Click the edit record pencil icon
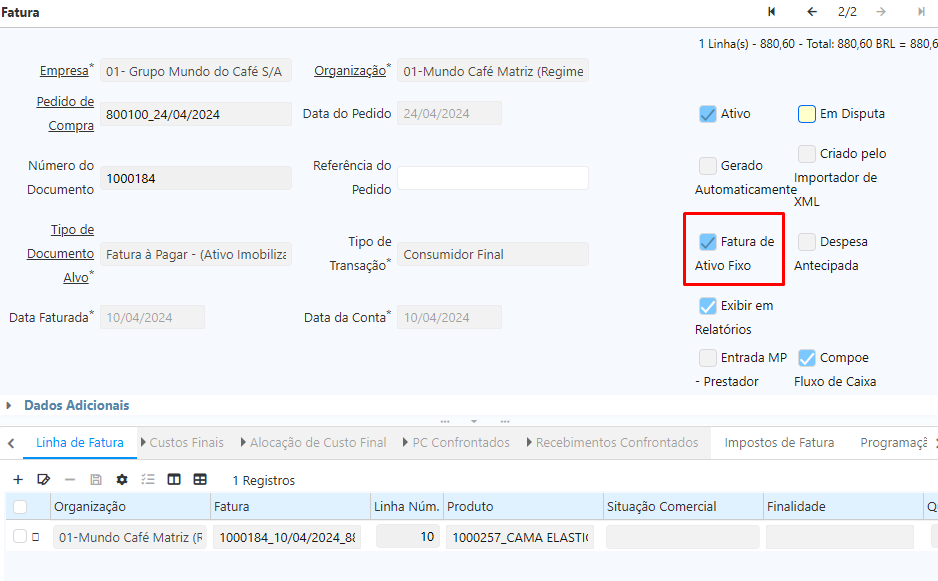The height and width of the screenshot is (581, 938). point(44,480)
